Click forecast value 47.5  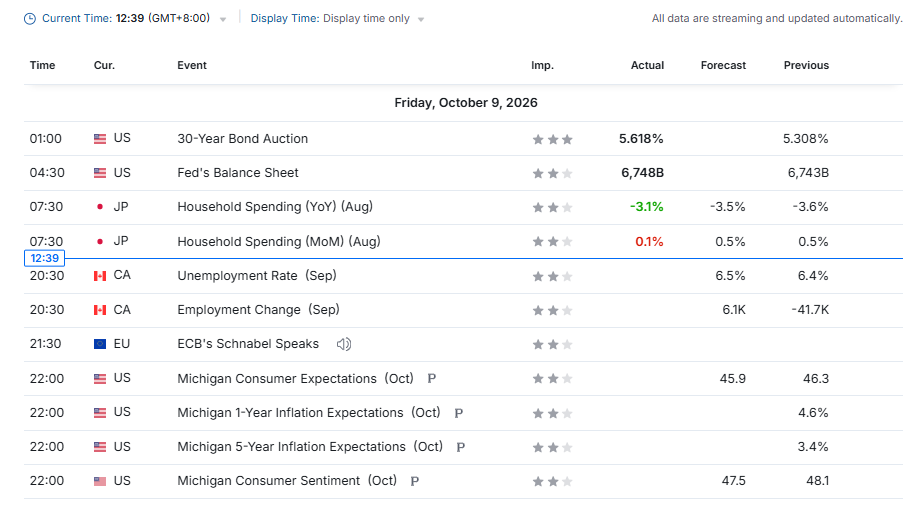point(734,481)
